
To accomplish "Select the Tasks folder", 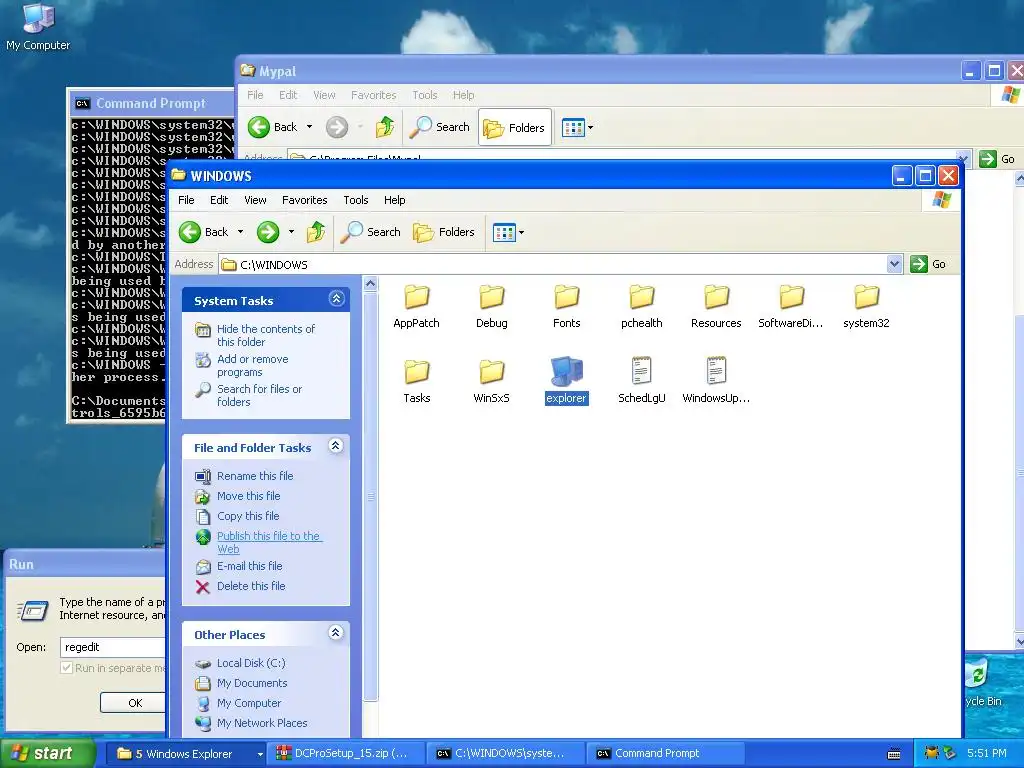I will pos(417,382).
